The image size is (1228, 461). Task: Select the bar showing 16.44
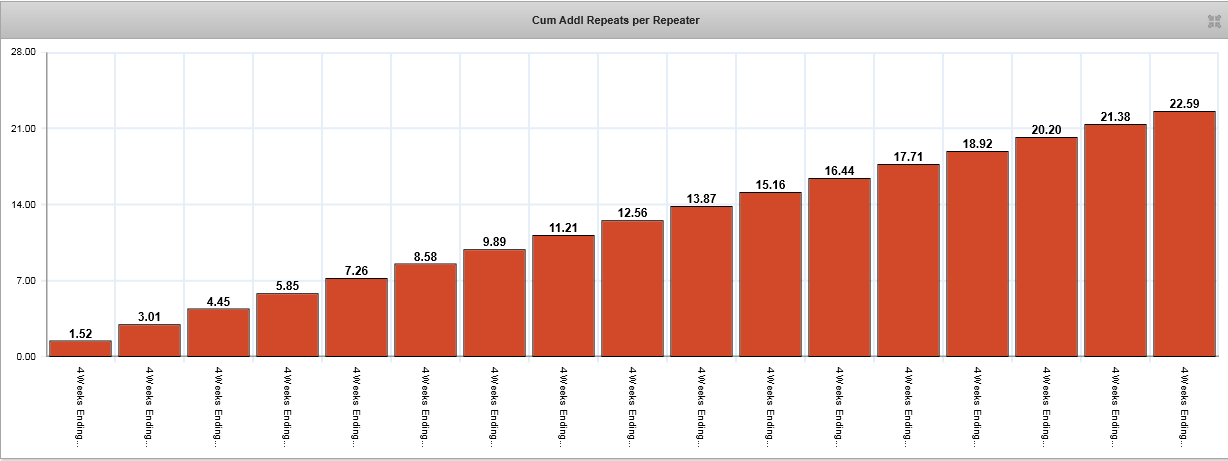point(839,267)
